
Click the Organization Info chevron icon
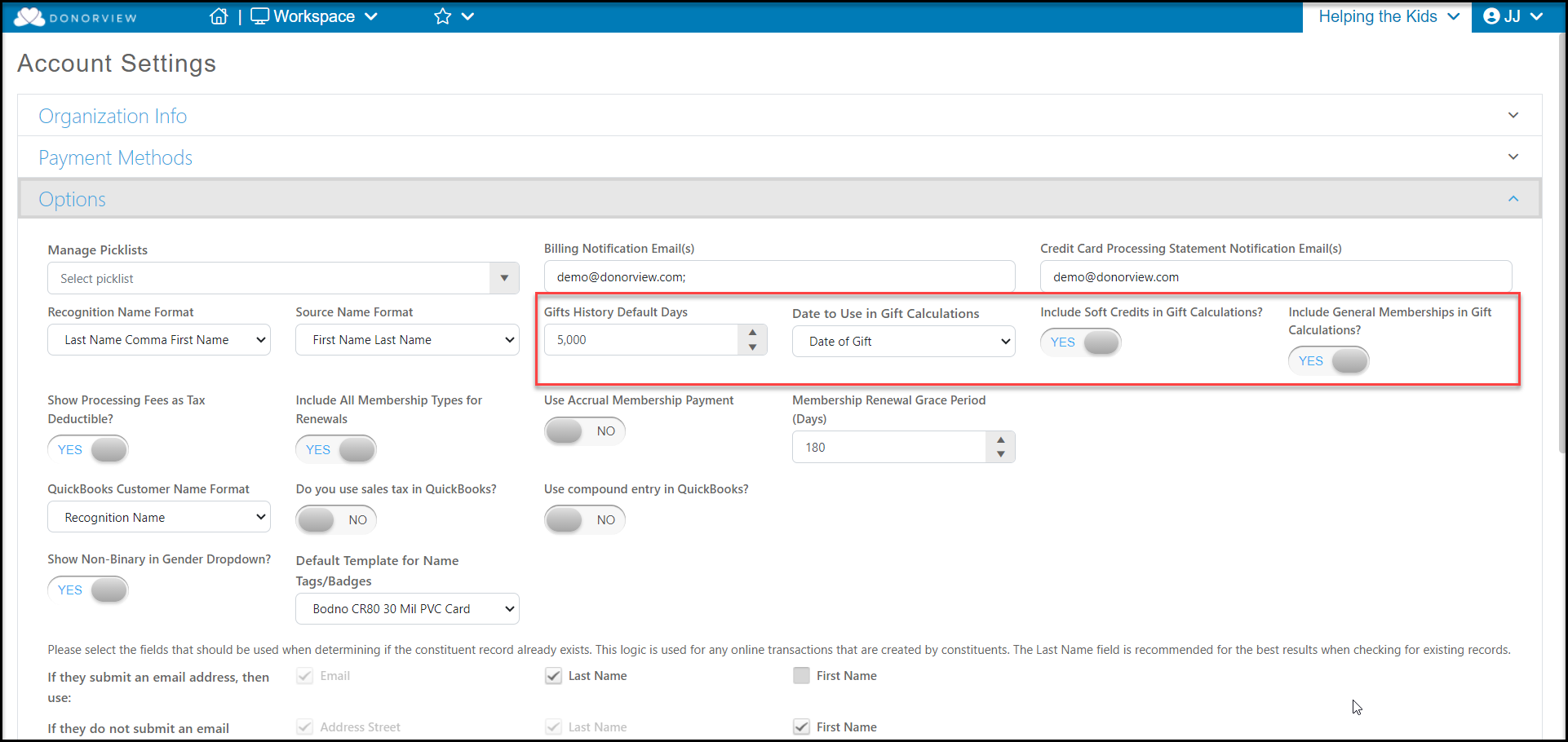pos(1513,115)
